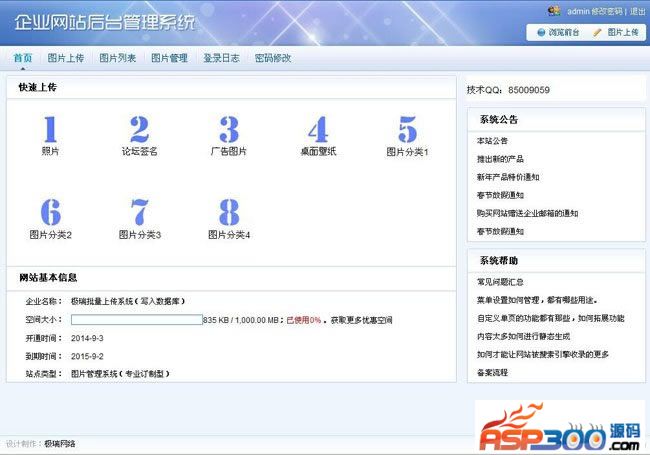Click the space usage progress bar
This screenshot has height=455, width=650.
(136, 319)
